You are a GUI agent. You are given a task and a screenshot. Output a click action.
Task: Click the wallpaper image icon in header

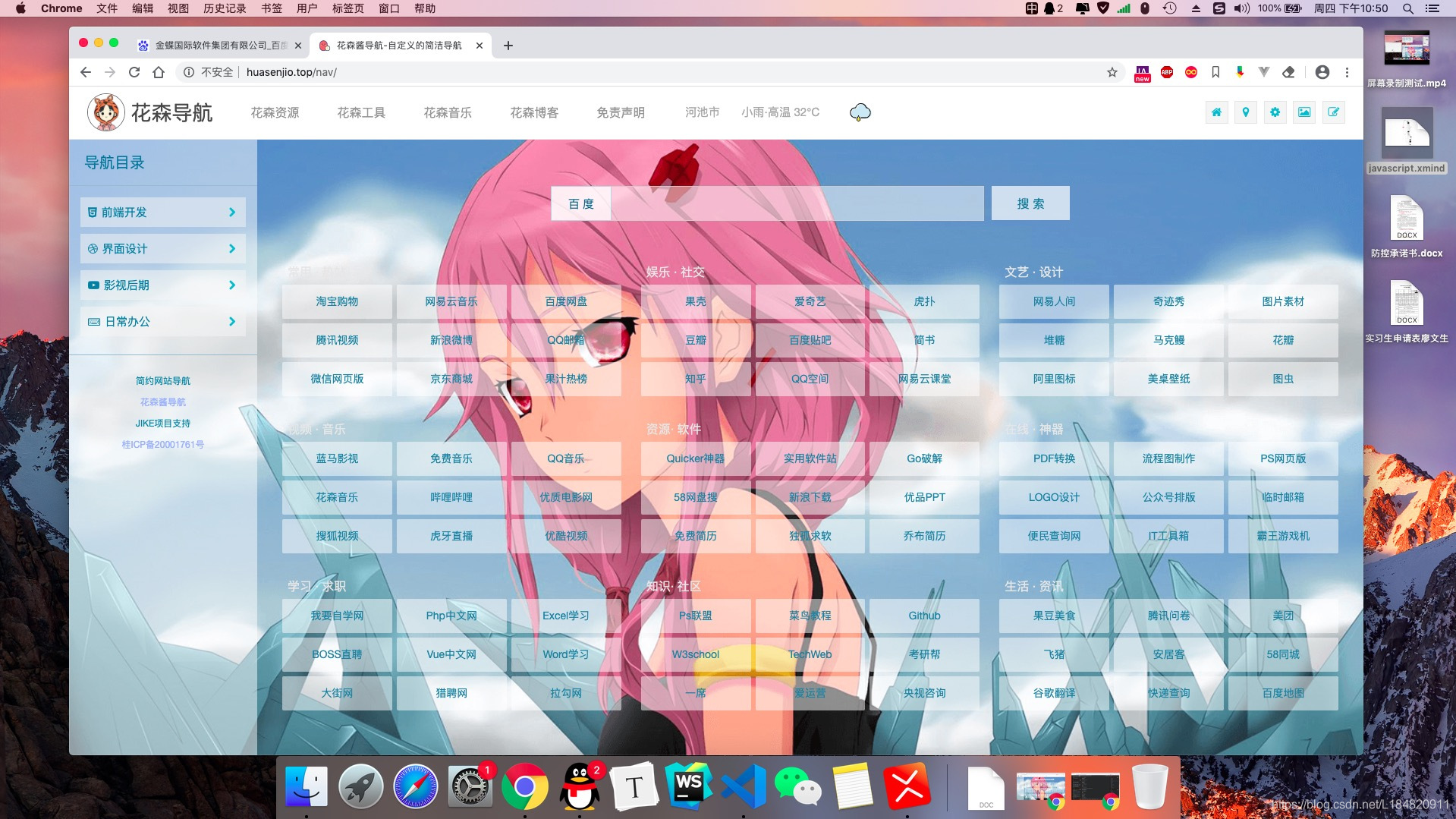1304,112
